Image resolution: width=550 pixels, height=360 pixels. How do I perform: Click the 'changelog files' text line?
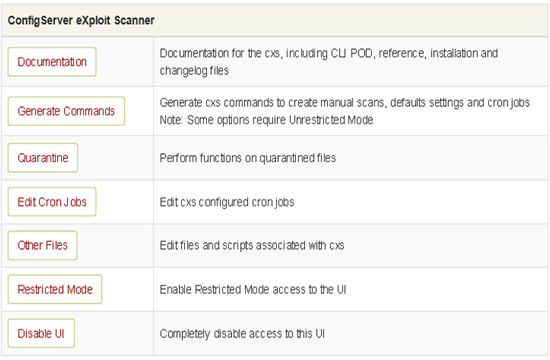coord(194,71)
